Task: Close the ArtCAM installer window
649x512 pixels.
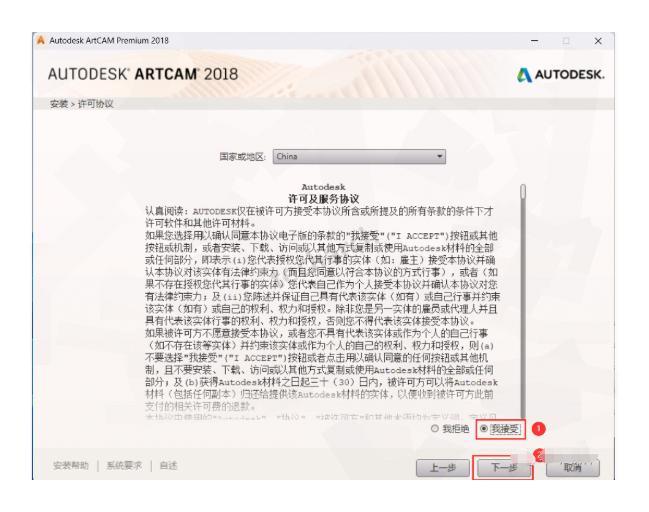Action: coord(598,41)
